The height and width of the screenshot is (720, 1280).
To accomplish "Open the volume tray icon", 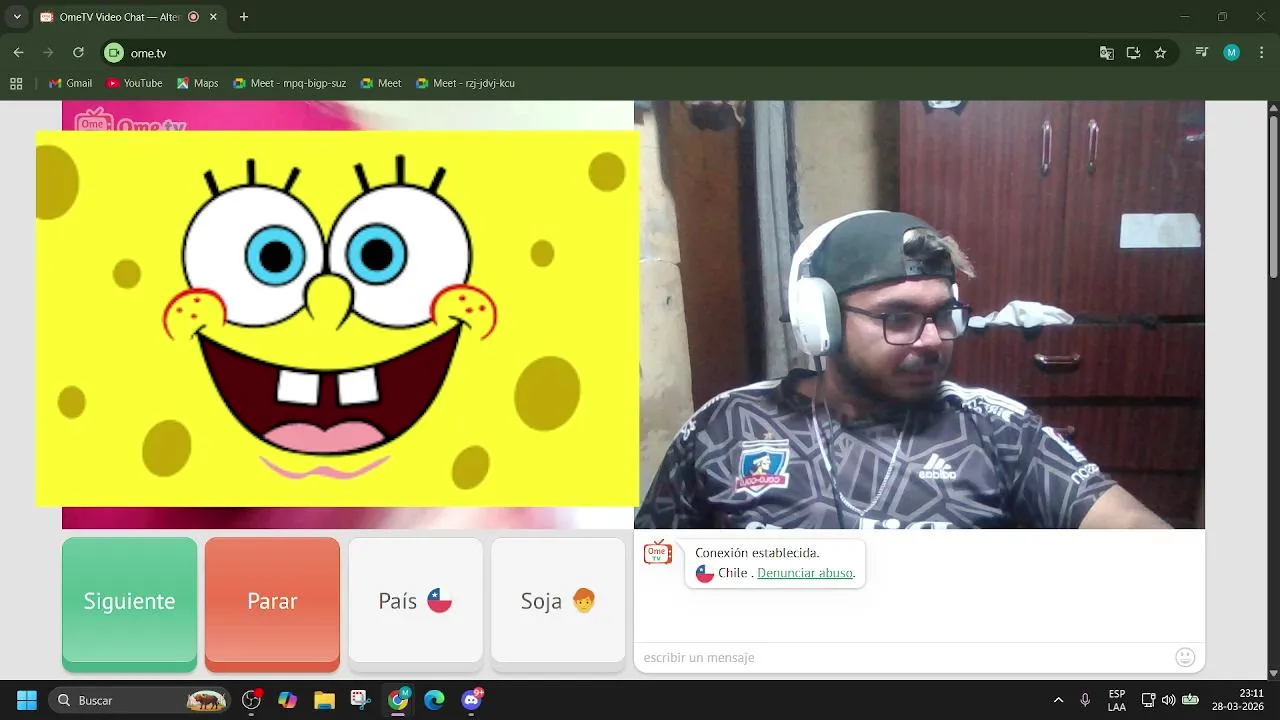I will pyautogui.click(x=1168, y=700).
